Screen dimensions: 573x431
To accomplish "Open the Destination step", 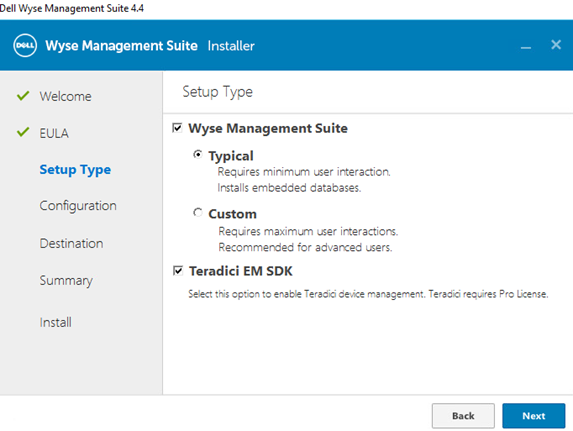I will point(71,243).
